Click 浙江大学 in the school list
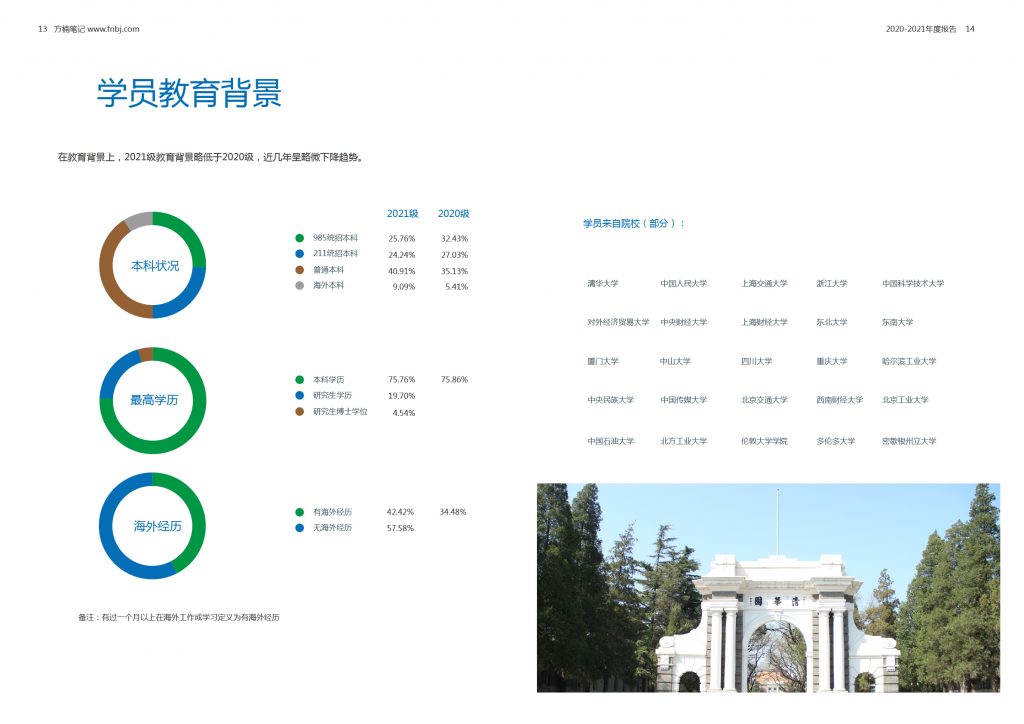 pyautogui.click(x=831, y=283)
